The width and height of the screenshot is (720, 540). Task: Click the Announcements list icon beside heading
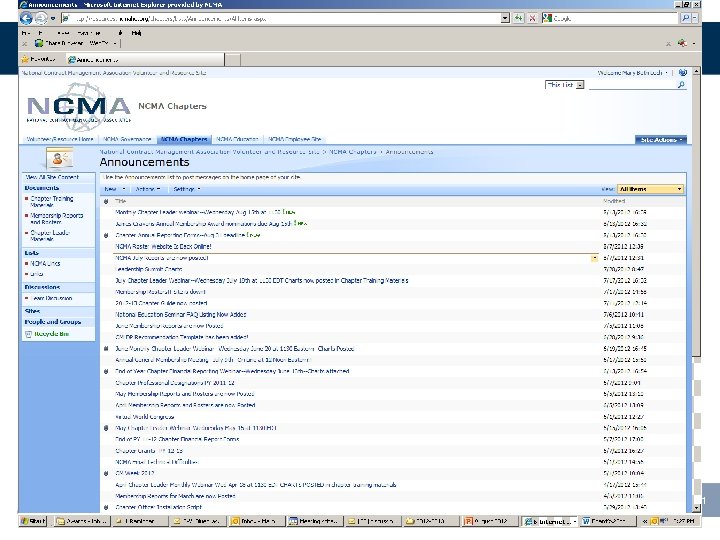tap(59, 159)
